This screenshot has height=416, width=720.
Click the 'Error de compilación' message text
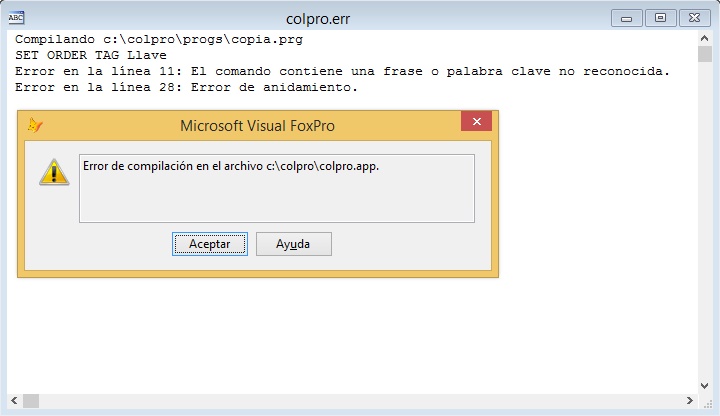tap(231, 166)
